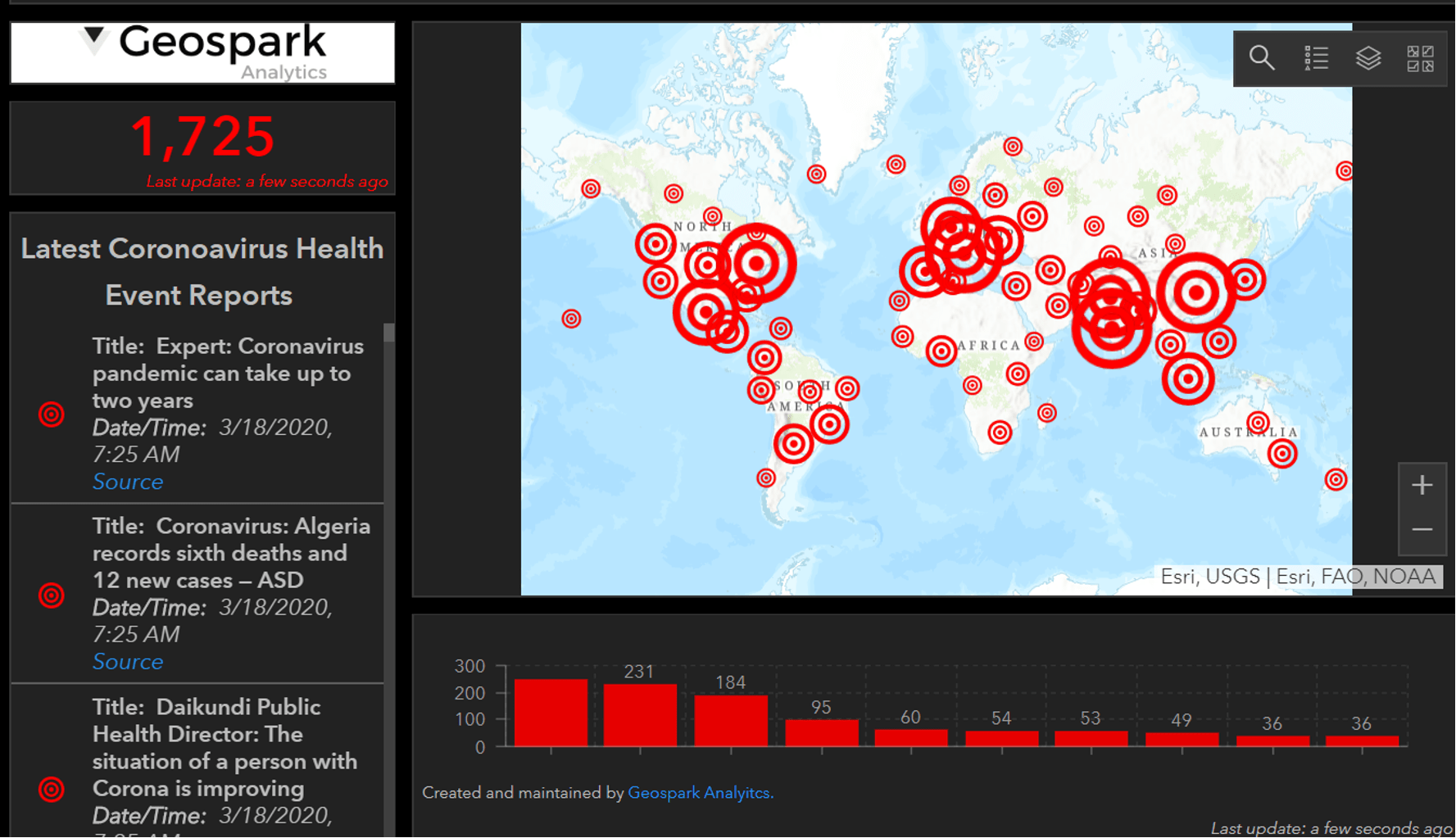Click the target icon beside the Algeria report
1456x838 pixels.
[51, 596]
